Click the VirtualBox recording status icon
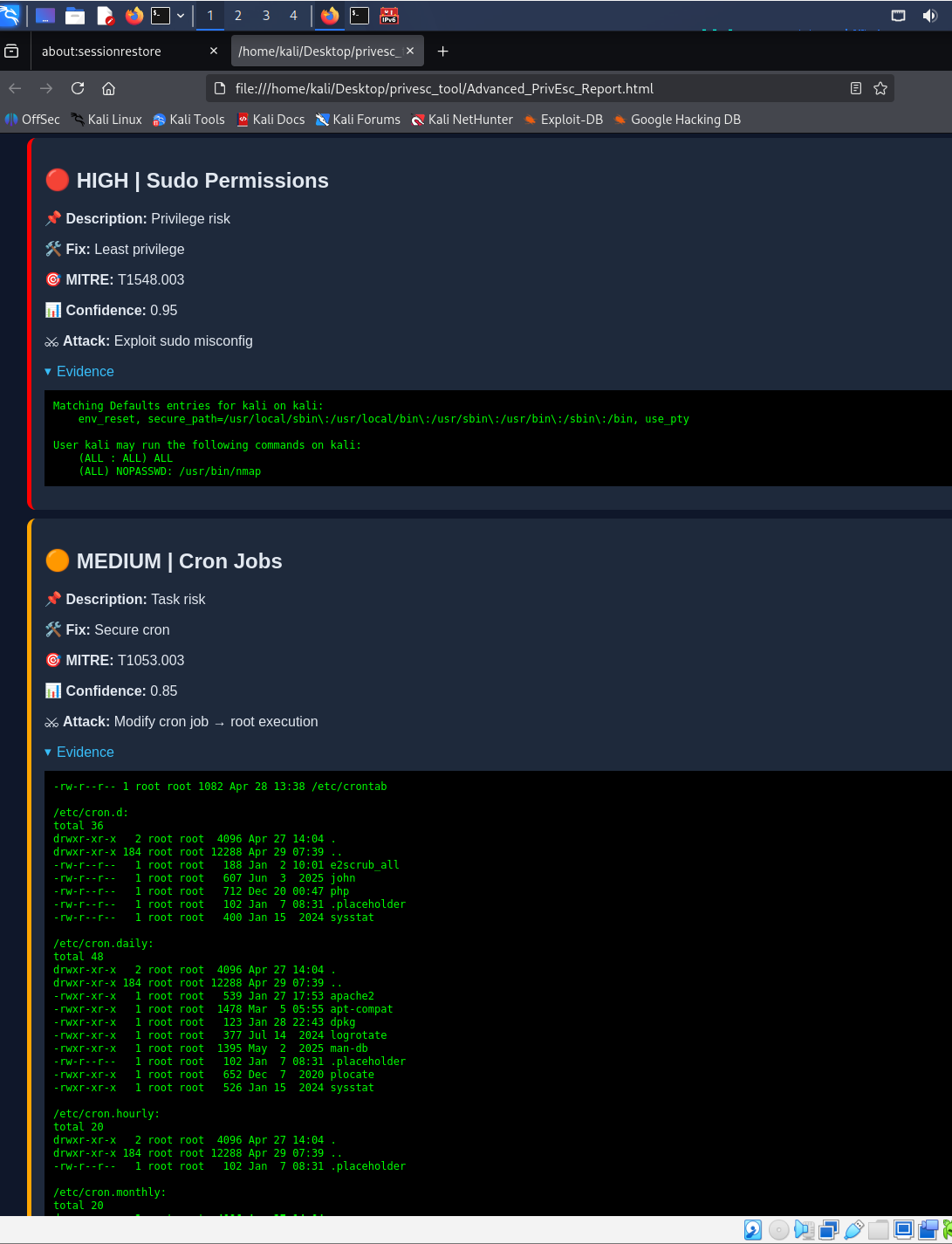The width and height of the screenshot is (952, 1244). (928, 1230)
